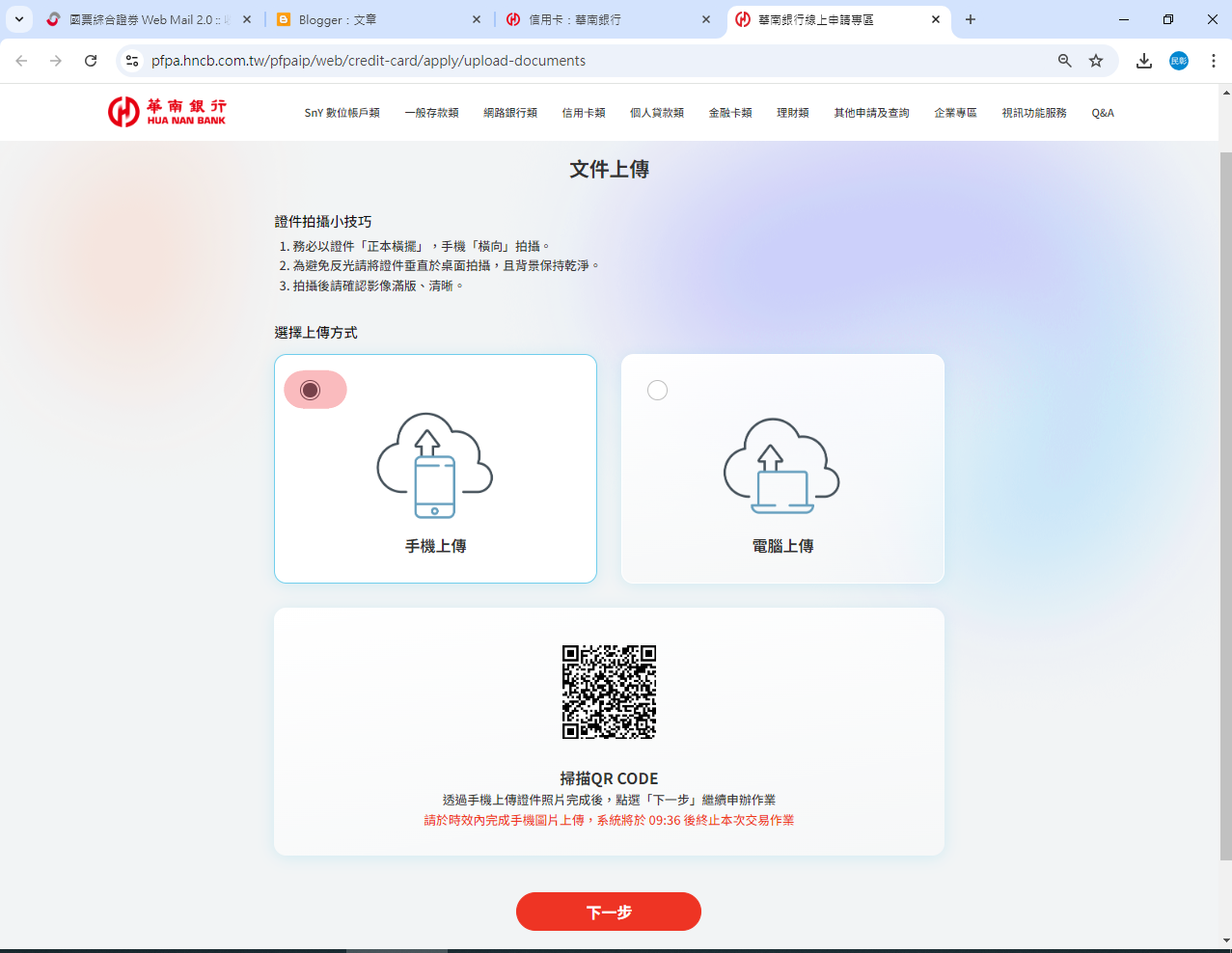
Task: Open the 網路銀行類 menu
Action: pos(510,113)
